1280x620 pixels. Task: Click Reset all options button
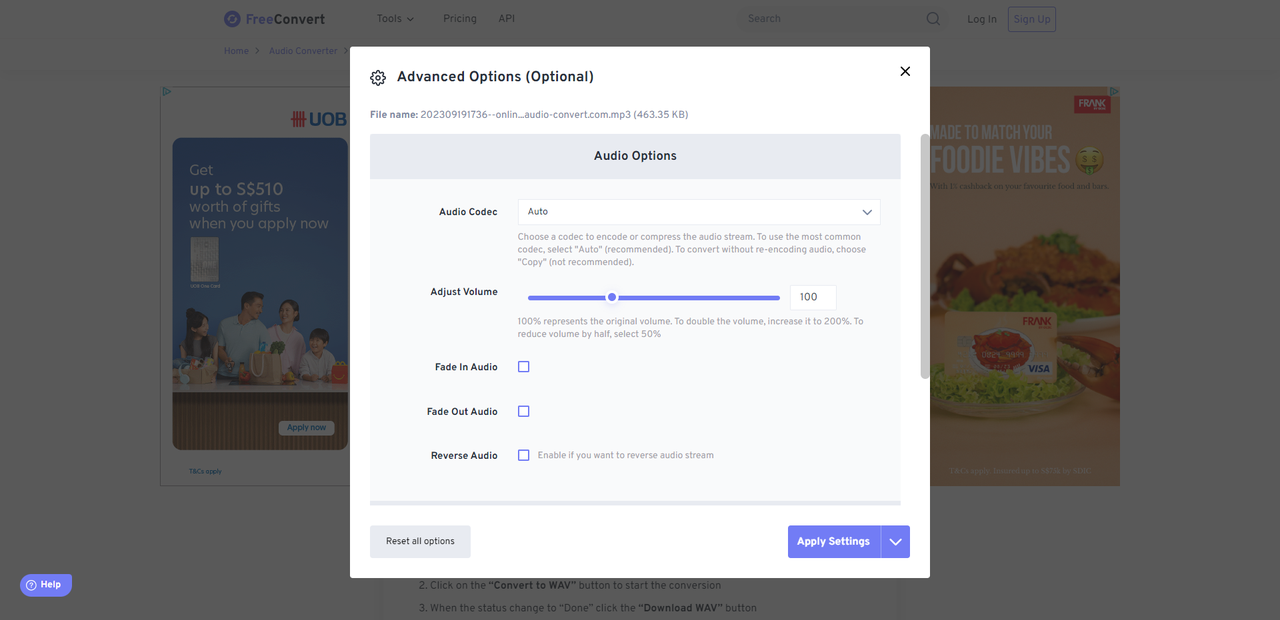pos(420,541)
